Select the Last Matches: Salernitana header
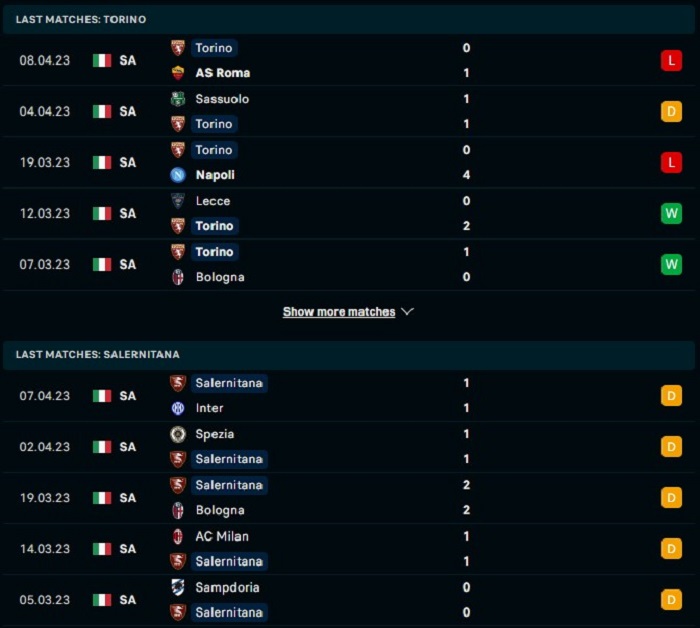This screenshot has width=700, height=628. click(x=349, y=354)
